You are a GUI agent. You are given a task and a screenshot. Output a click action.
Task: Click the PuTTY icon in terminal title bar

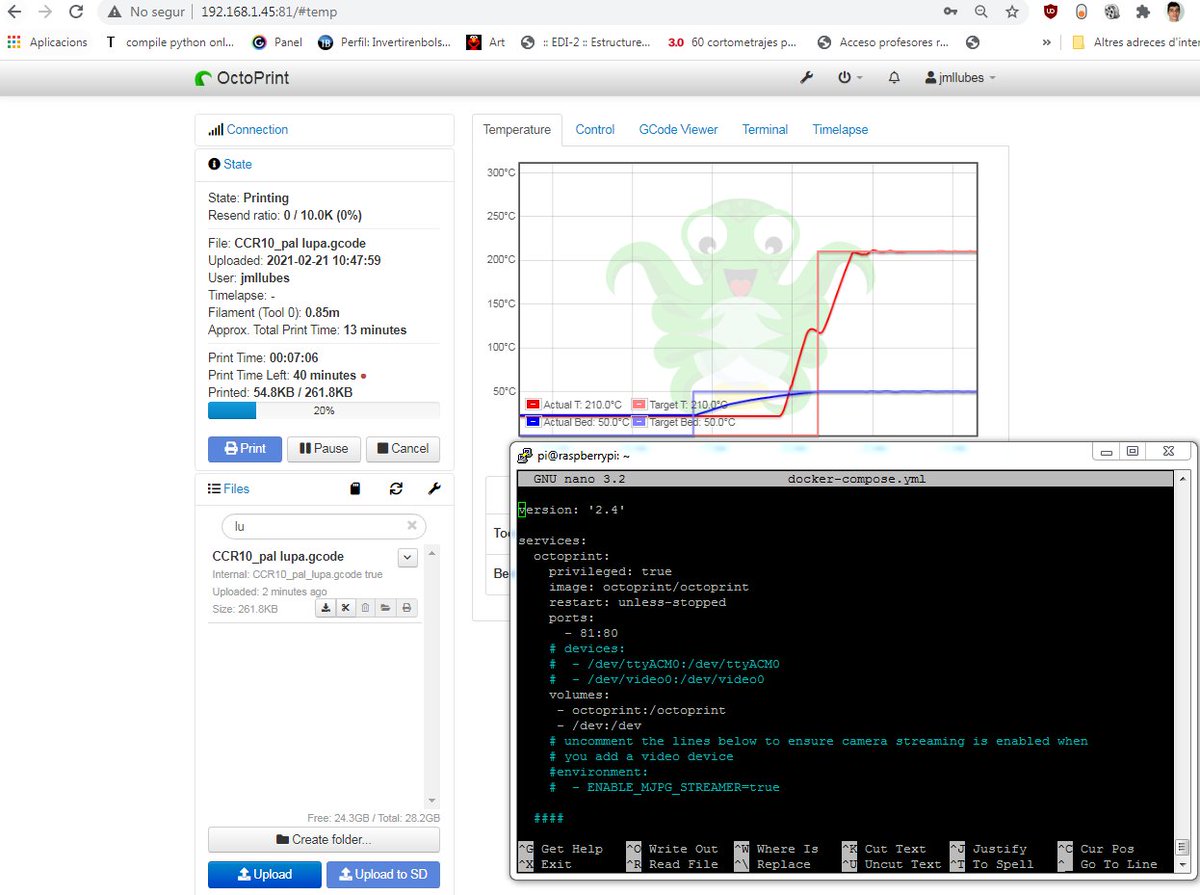[524, 455]
